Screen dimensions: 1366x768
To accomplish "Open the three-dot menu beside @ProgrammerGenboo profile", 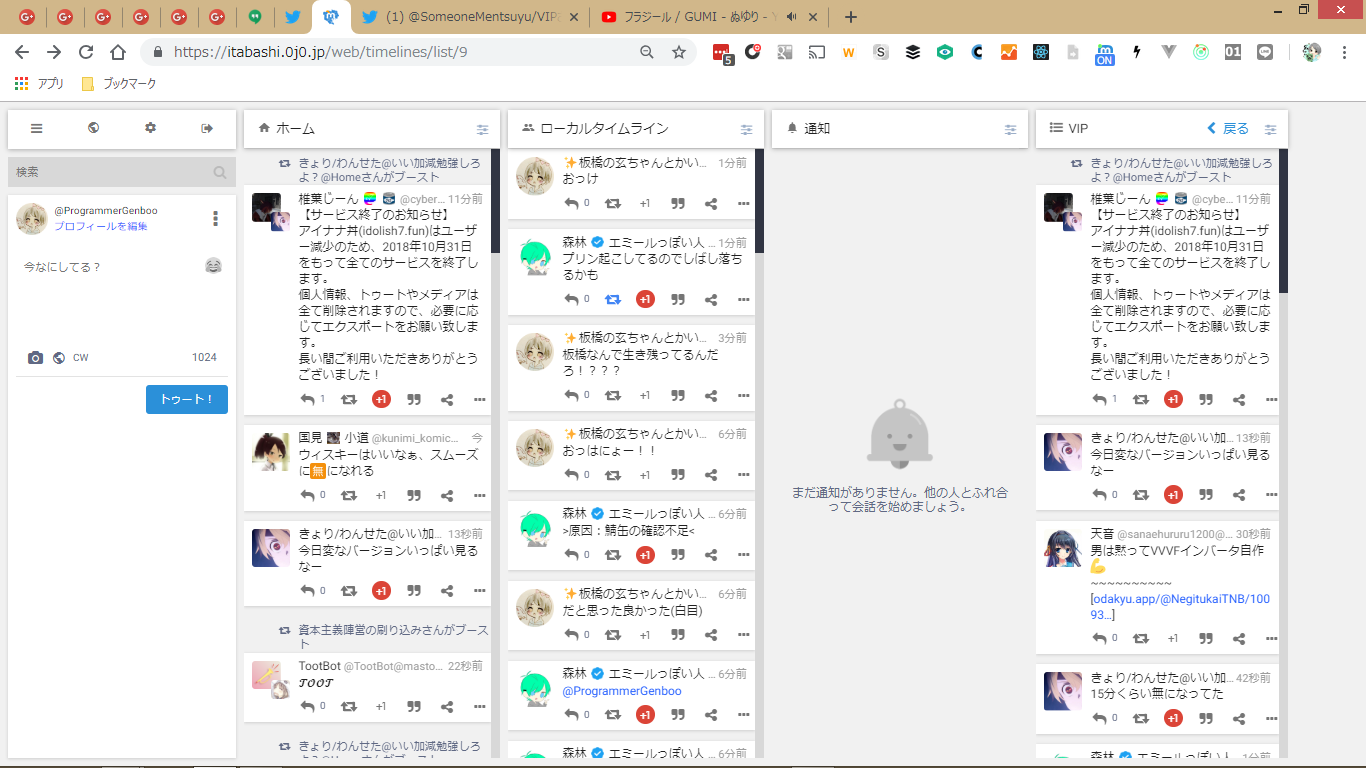I will coord(215,218).
